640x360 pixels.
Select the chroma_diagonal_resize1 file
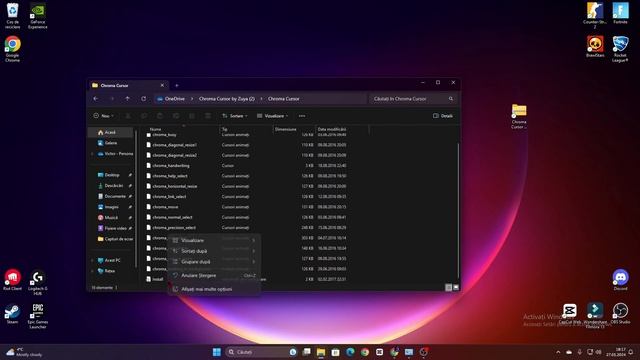pyautogui.click(x=174, y=145)
